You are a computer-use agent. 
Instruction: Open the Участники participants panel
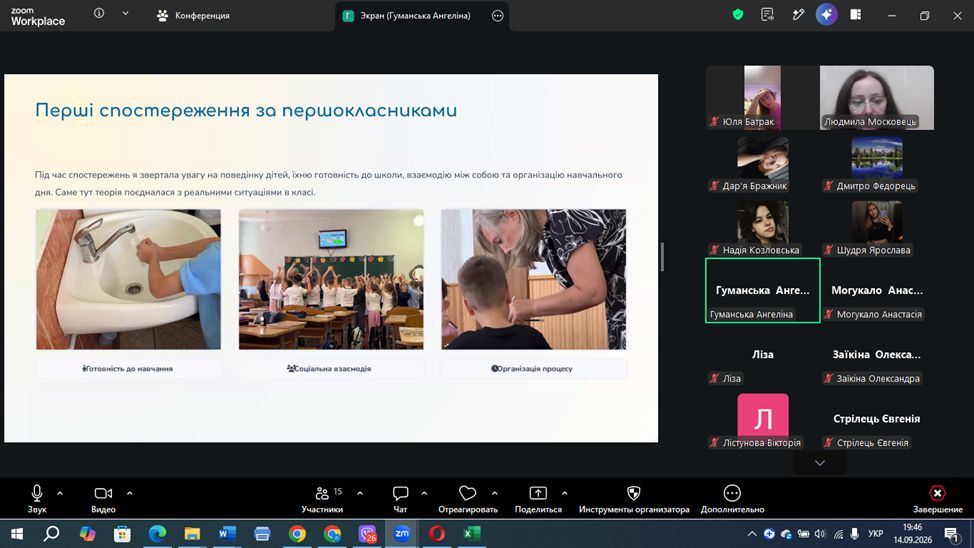(322, 500)
